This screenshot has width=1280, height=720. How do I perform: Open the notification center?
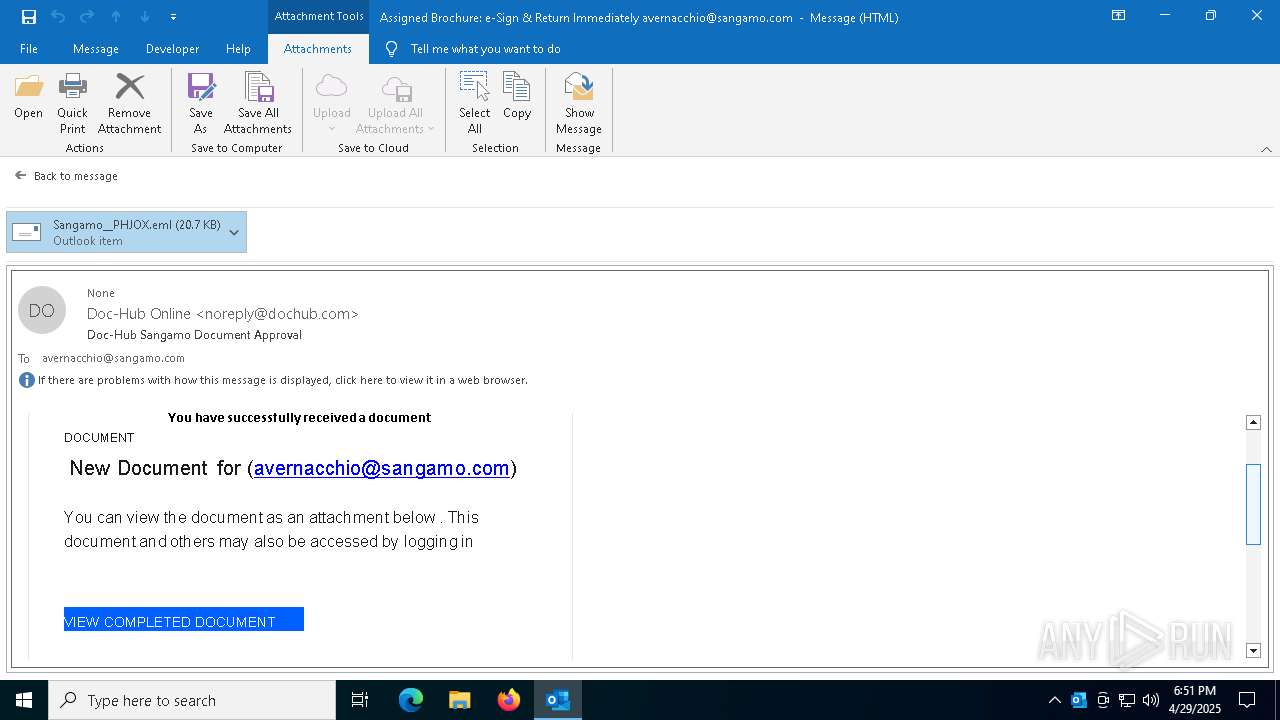tap(1247, 700)
